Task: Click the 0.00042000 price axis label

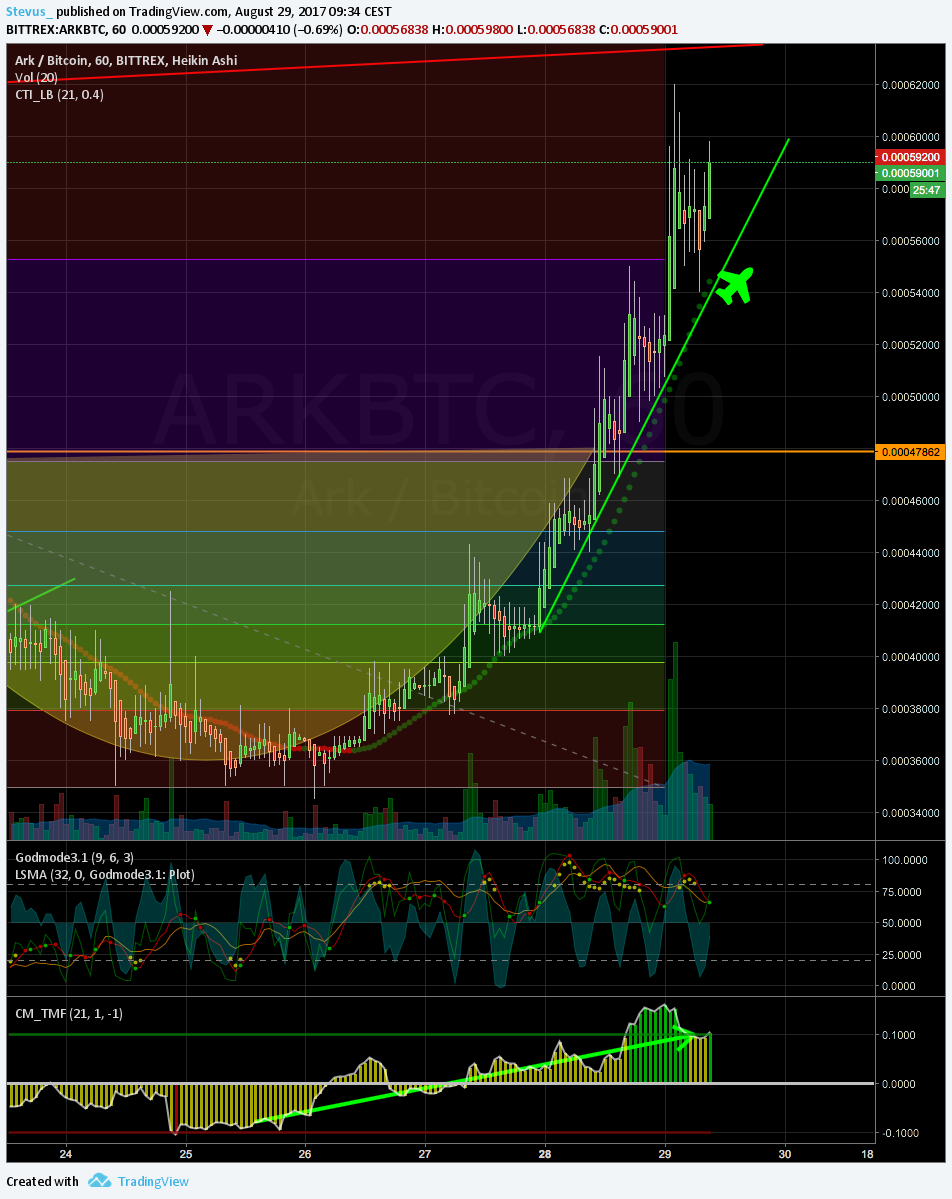Action: (x=911, y=605)
